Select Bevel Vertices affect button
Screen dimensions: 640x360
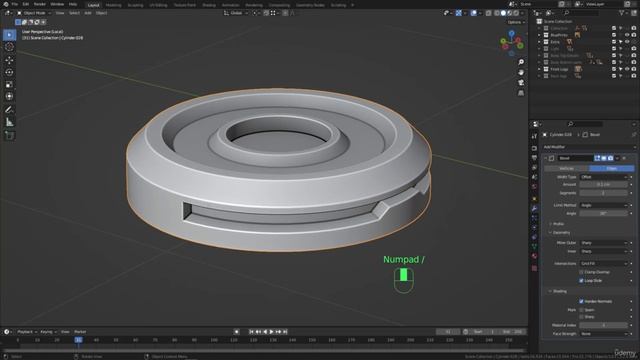click(566, 169)
